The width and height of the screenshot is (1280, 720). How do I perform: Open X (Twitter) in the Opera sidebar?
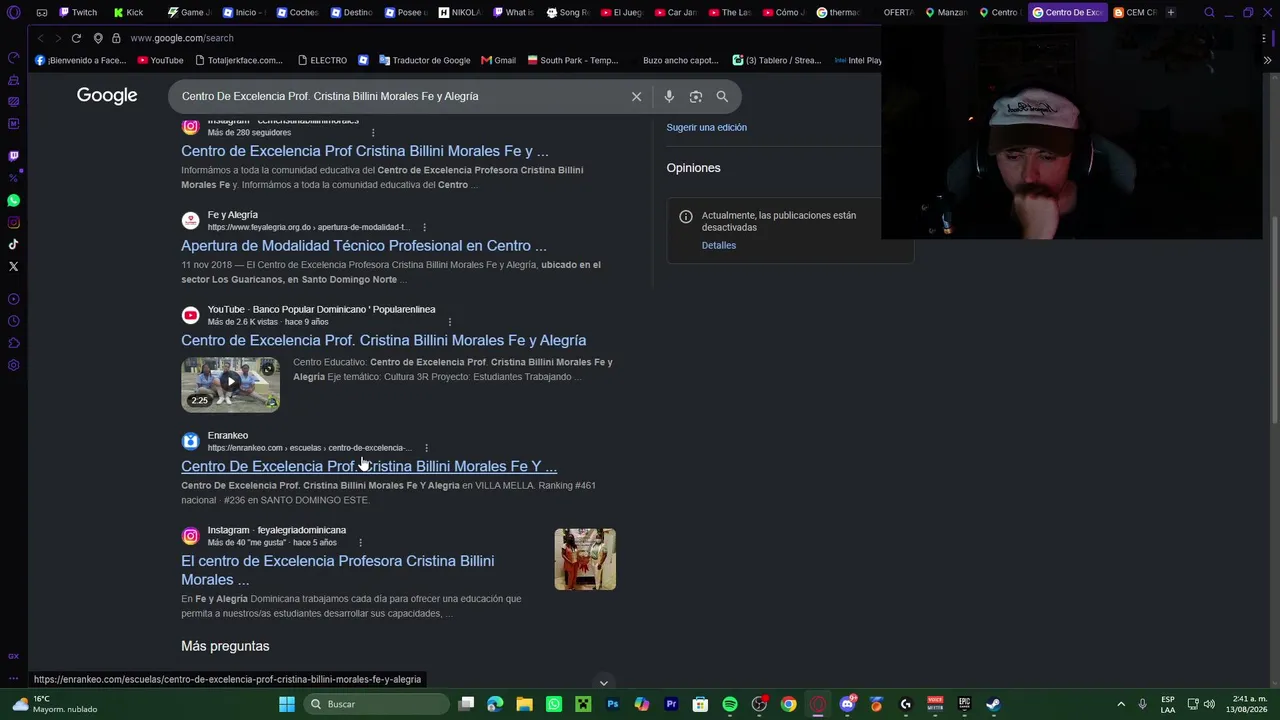tap(13, 266)
